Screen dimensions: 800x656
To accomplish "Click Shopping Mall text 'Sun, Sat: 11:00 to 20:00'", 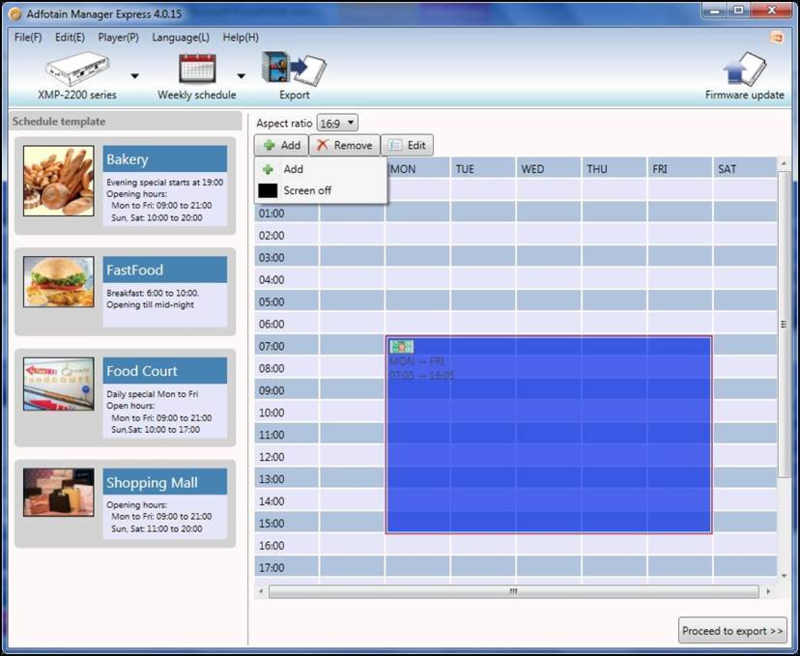I will click(157, 529).
